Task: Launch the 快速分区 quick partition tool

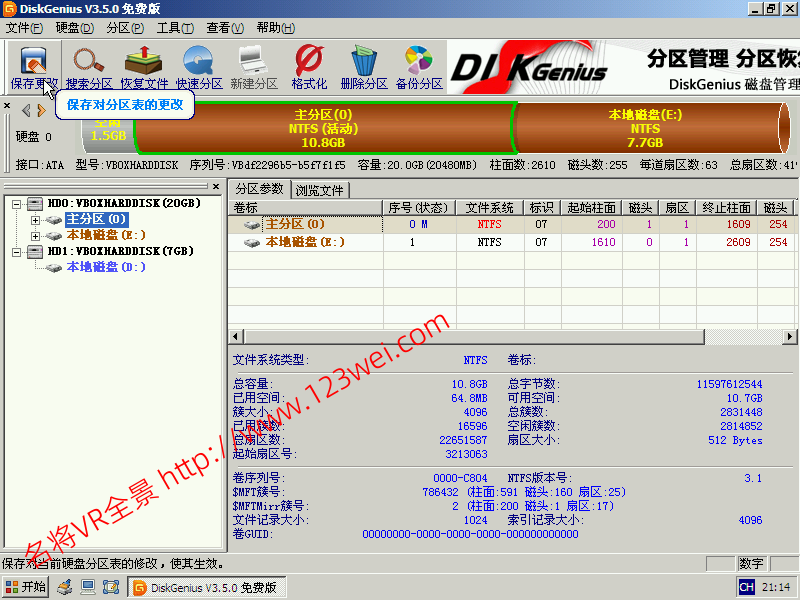Action: pos(199,66)
